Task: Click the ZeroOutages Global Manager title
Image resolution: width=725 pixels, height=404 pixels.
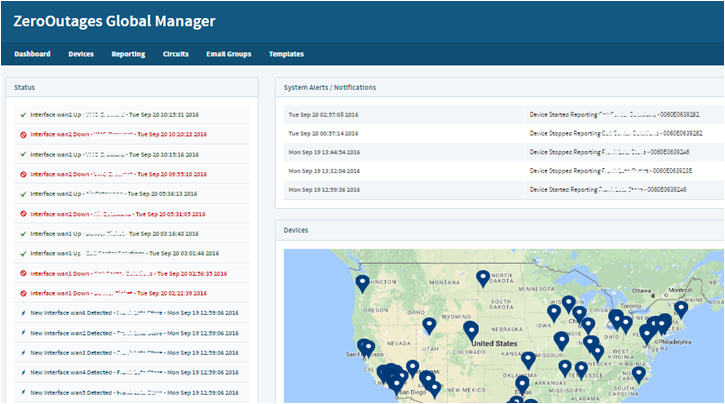Action: (114, 21)
